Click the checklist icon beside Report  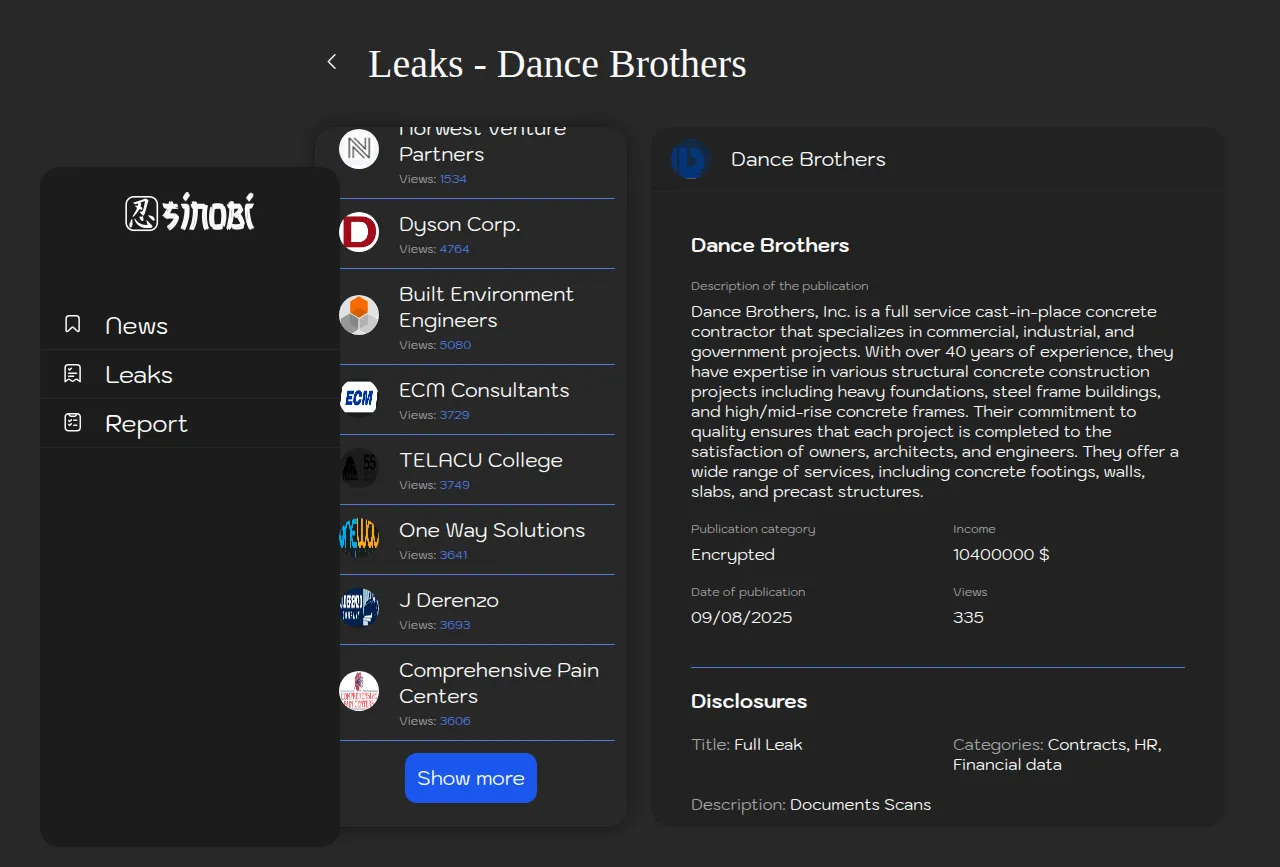(73, 422)
